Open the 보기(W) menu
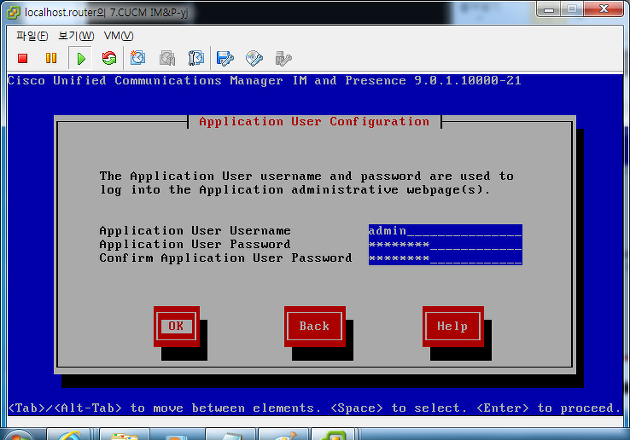This screenshot has width=630, height=440. 76,36
